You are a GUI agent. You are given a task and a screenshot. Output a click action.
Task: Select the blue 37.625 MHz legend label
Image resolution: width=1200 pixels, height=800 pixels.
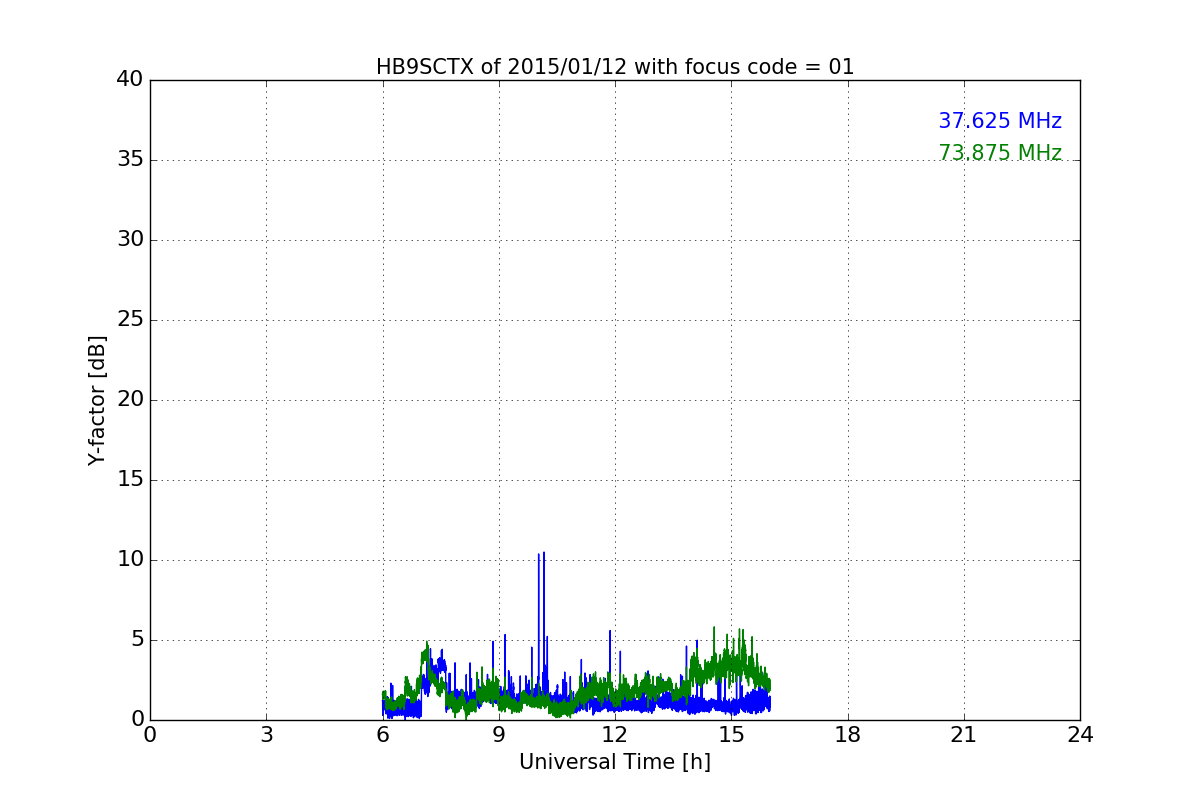coord(1000,121)
